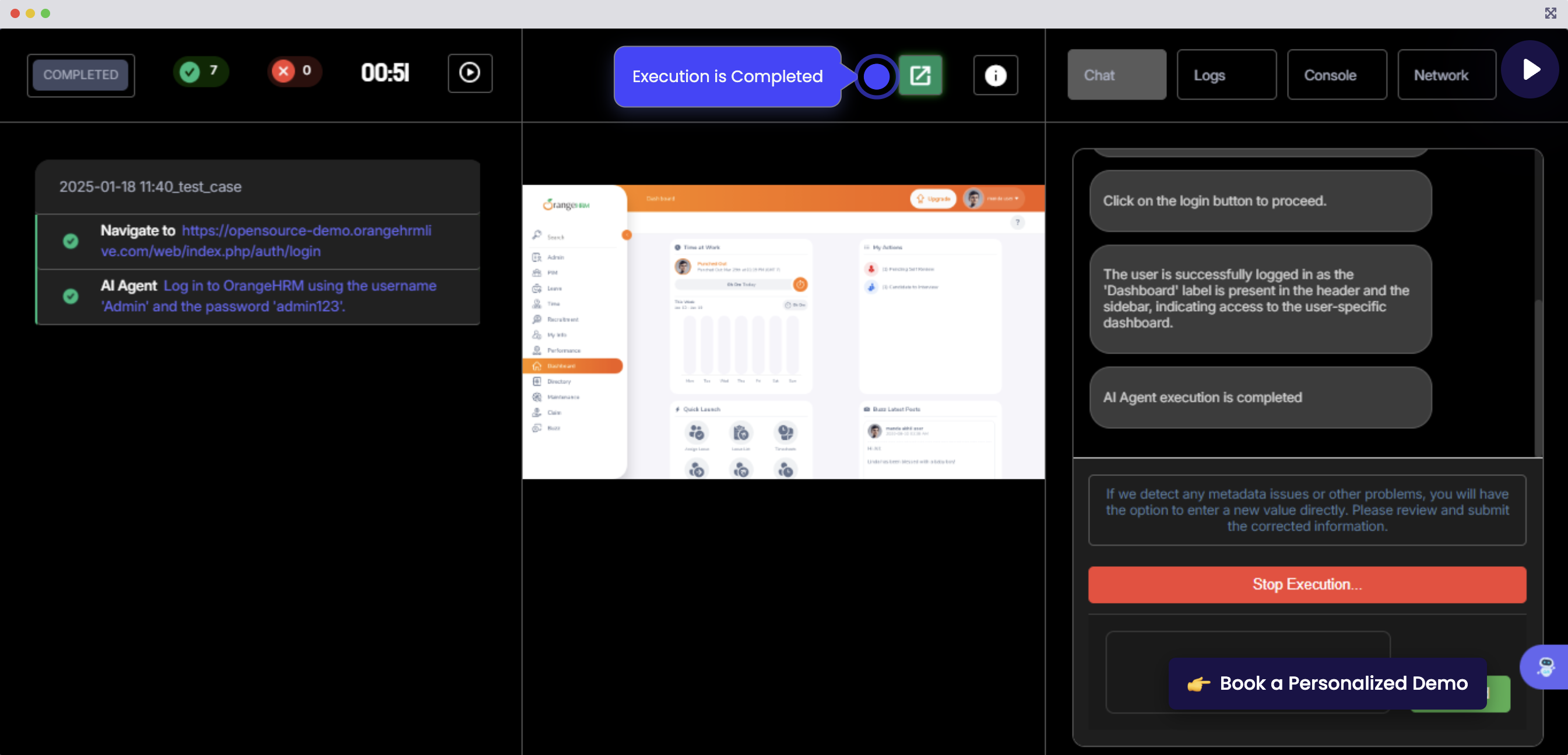Click the green passed steps counter
The width and height of the screenshot is (1568, 755).
pos(201,72)
